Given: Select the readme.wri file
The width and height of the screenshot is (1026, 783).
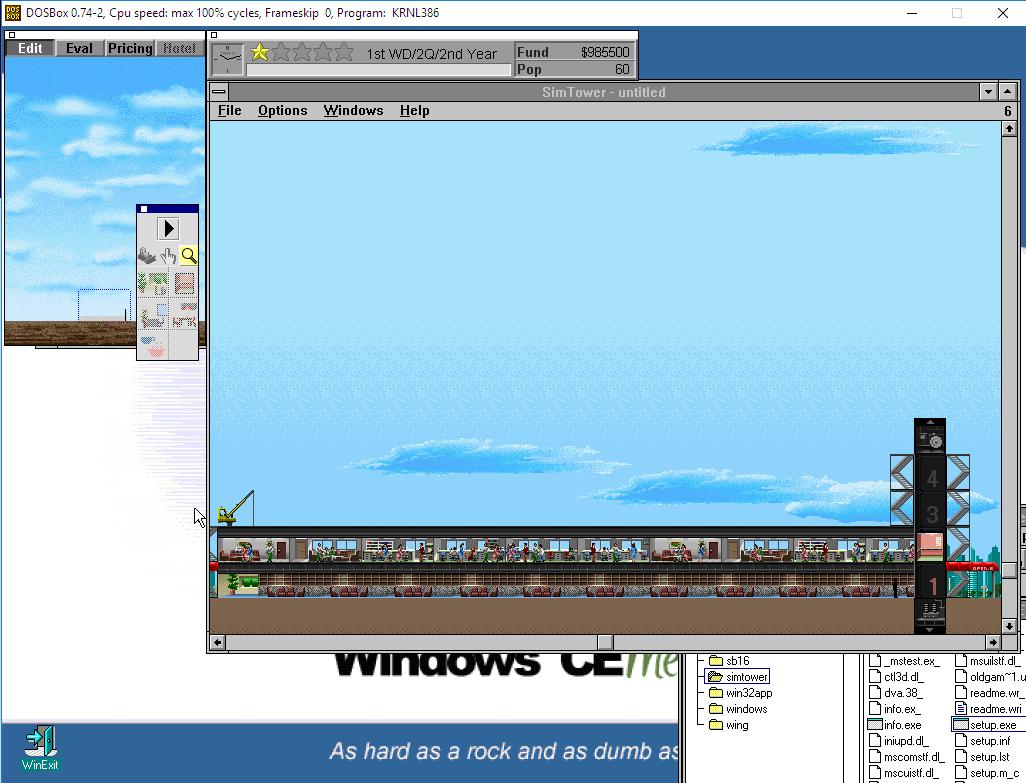Looking at the screenshot, I should click(987, 709).
